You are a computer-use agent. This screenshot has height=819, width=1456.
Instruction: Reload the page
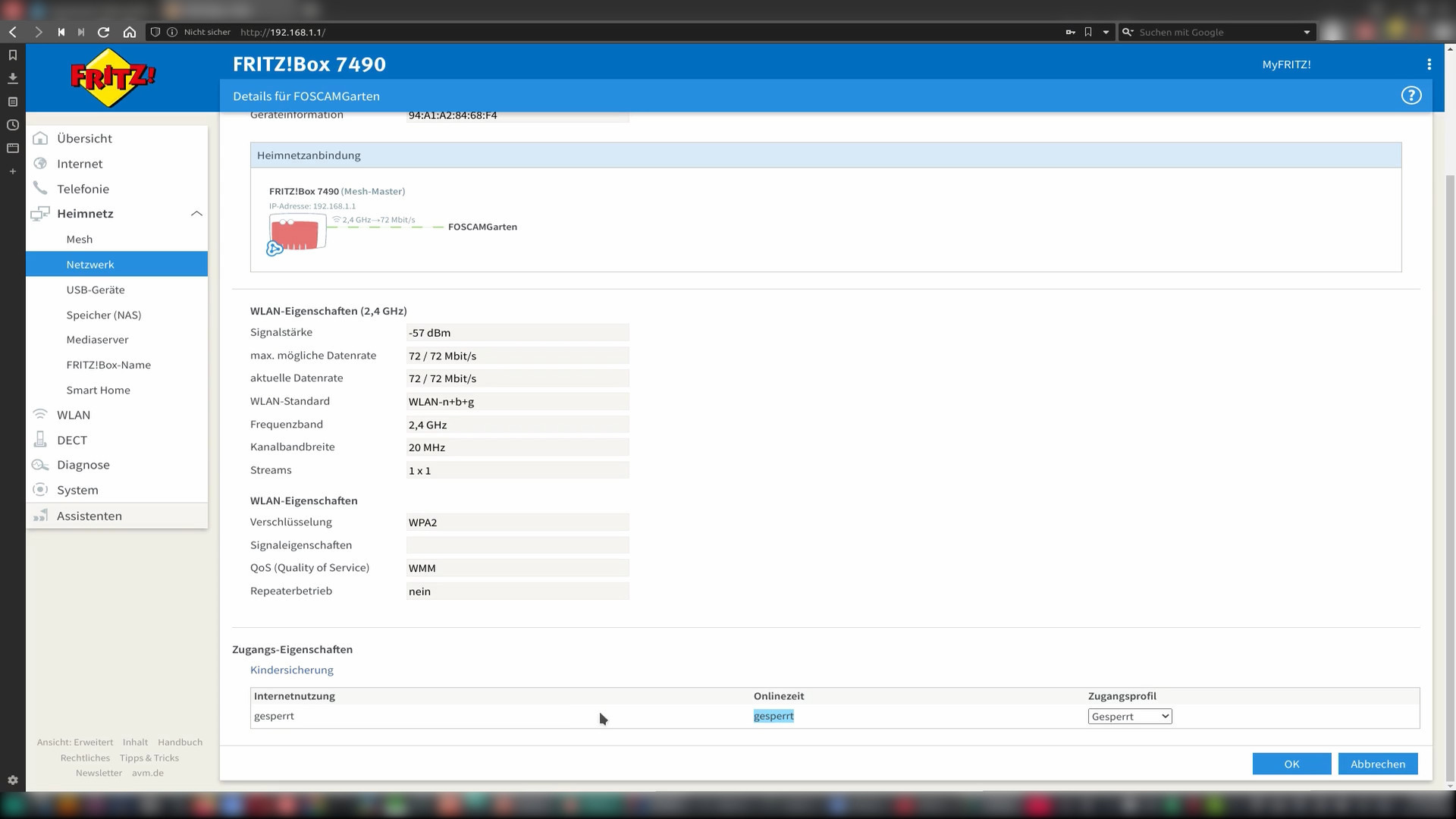click(104, 32)
